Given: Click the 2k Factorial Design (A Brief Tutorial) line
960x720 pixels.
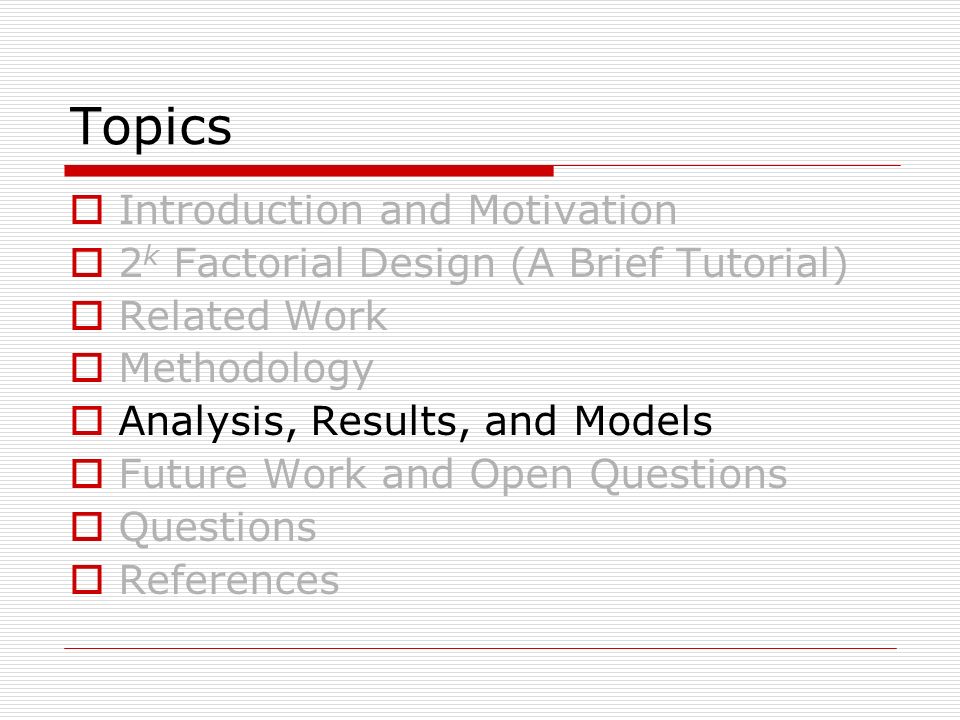Looking at the screenshot, I should [483, 263].
